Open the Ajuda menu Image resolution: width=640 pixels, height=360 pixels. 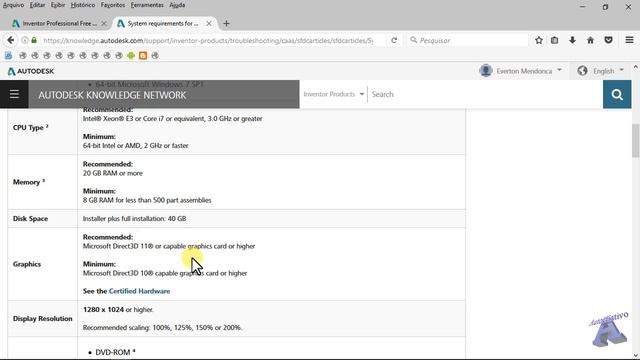[177, 5]
